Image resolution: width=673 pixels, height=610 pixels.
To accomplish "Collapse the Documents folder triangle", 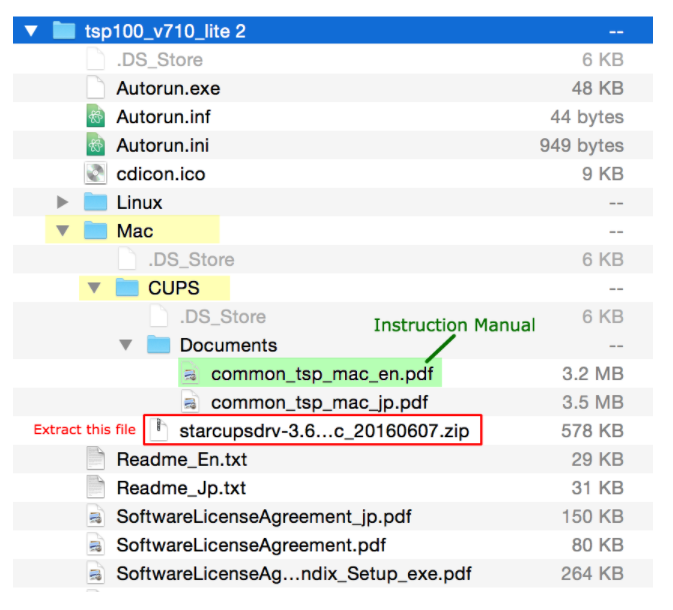I will pyautogui.click(x=127, y=346).
